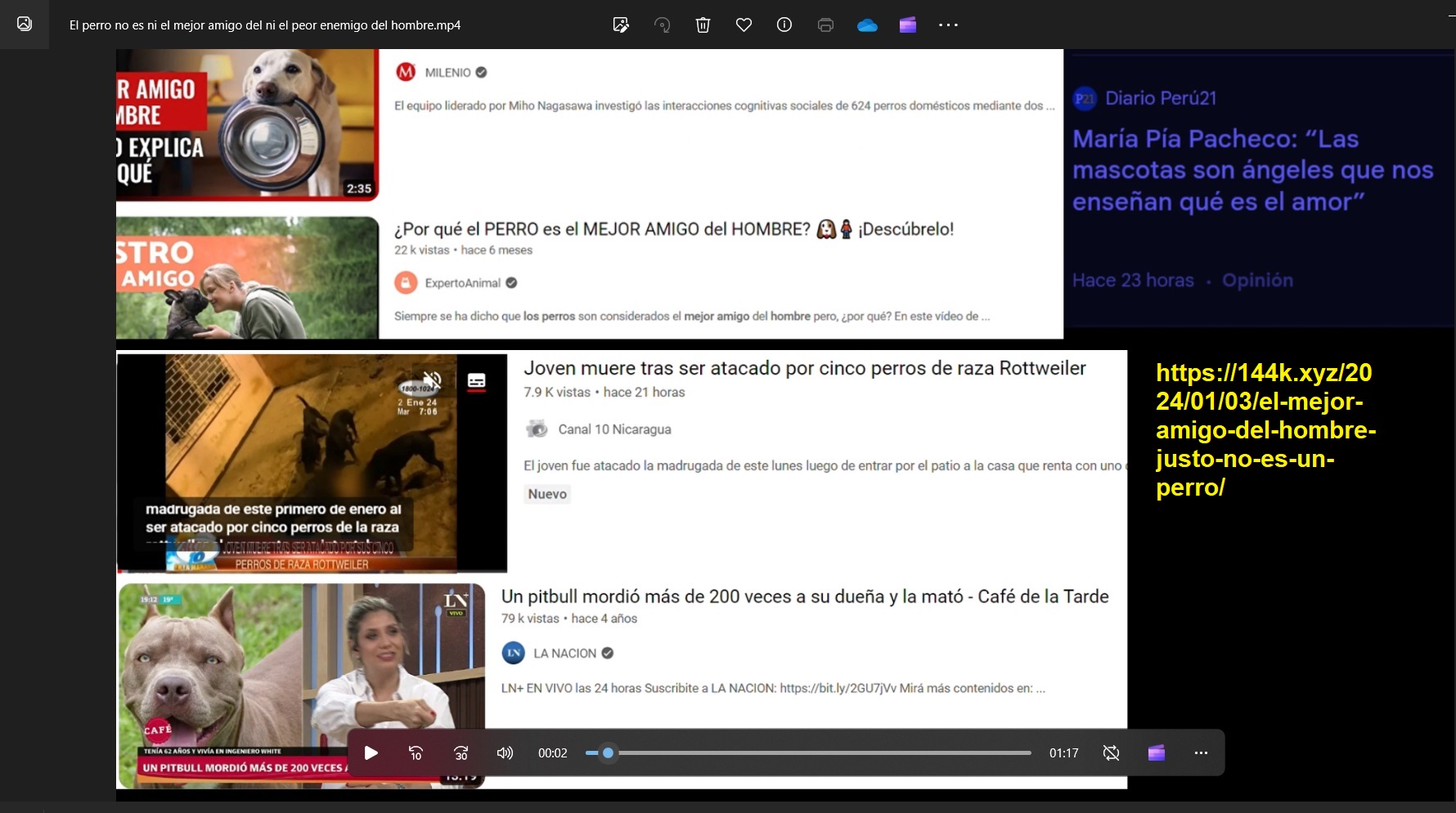This screenshot has height=813, width=1456.
Task: Play the video
Action: [371, 752]
